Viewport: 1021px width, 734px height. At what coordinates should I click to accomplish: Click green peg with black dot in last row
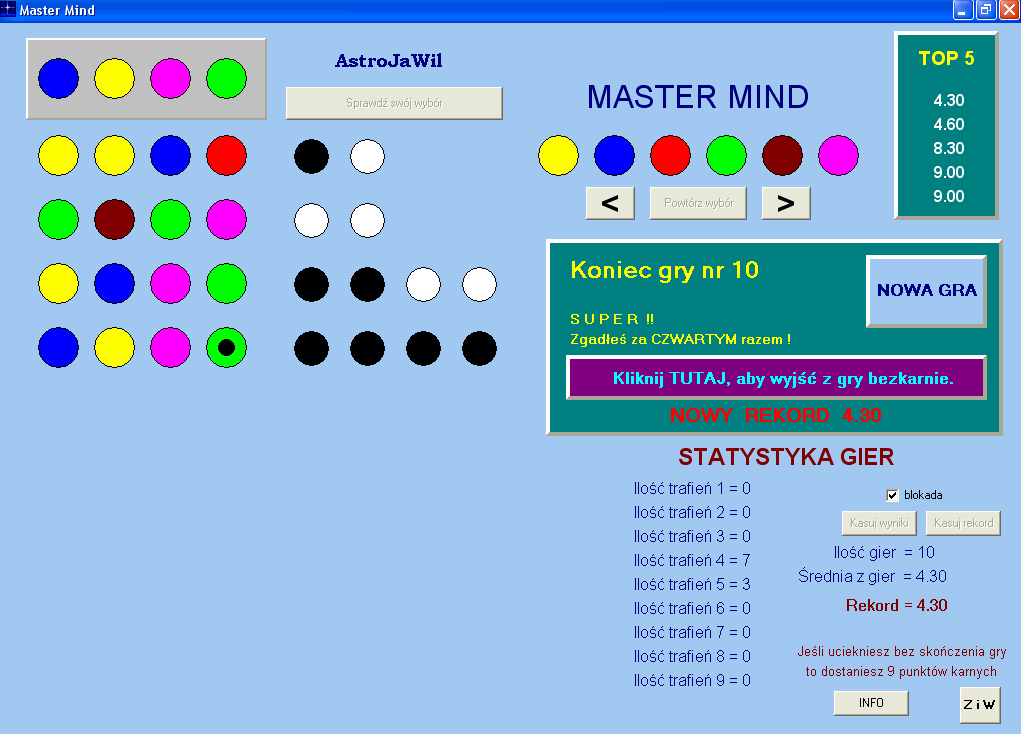click(x=227, y=347)
